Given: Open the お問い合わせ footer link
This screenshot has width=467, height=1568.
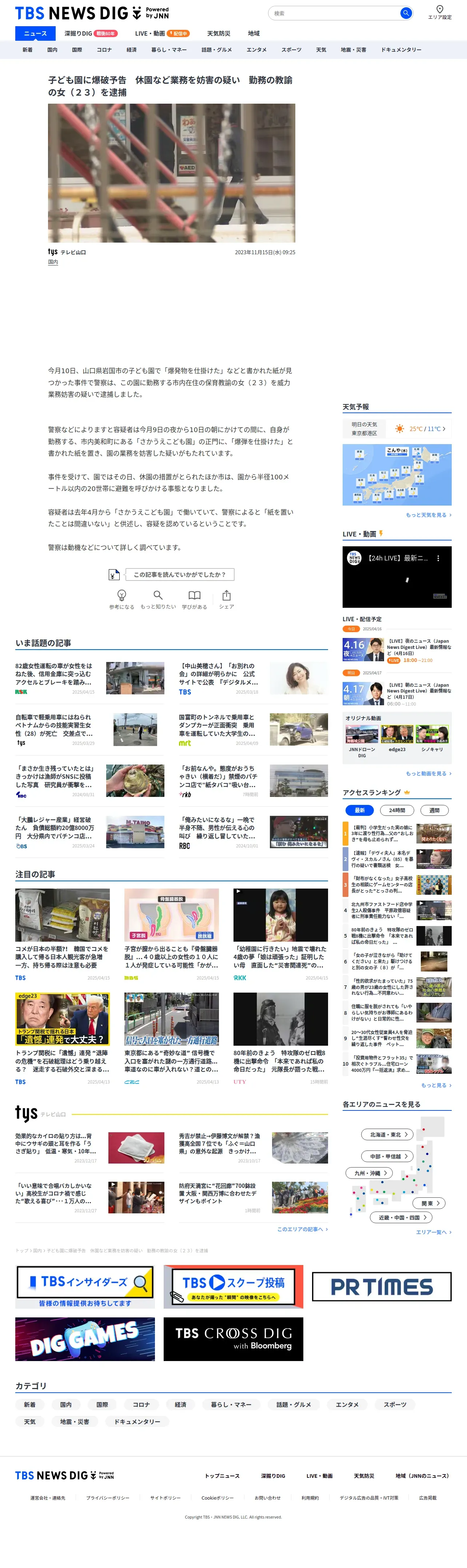Looking at the screenshot, I should [x=267, y=1497].
